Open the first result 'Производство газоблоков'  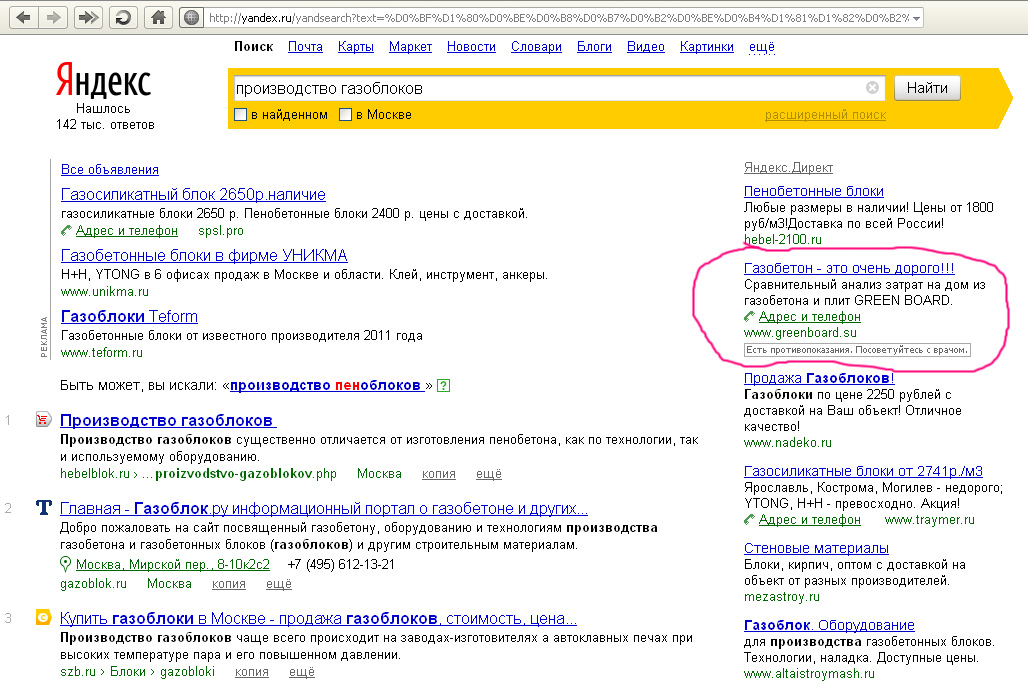point(168,420)
